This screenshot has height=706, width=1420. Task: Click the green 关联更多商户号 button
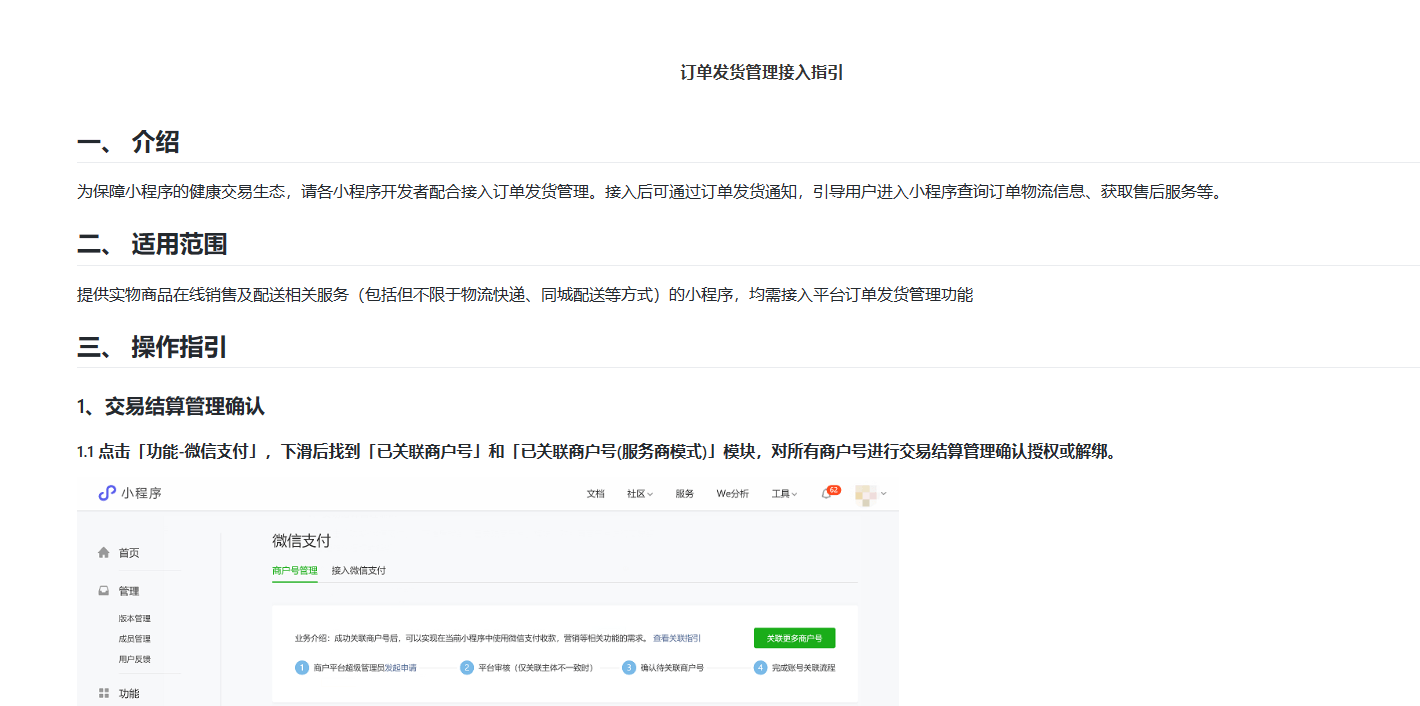point(794,638)
